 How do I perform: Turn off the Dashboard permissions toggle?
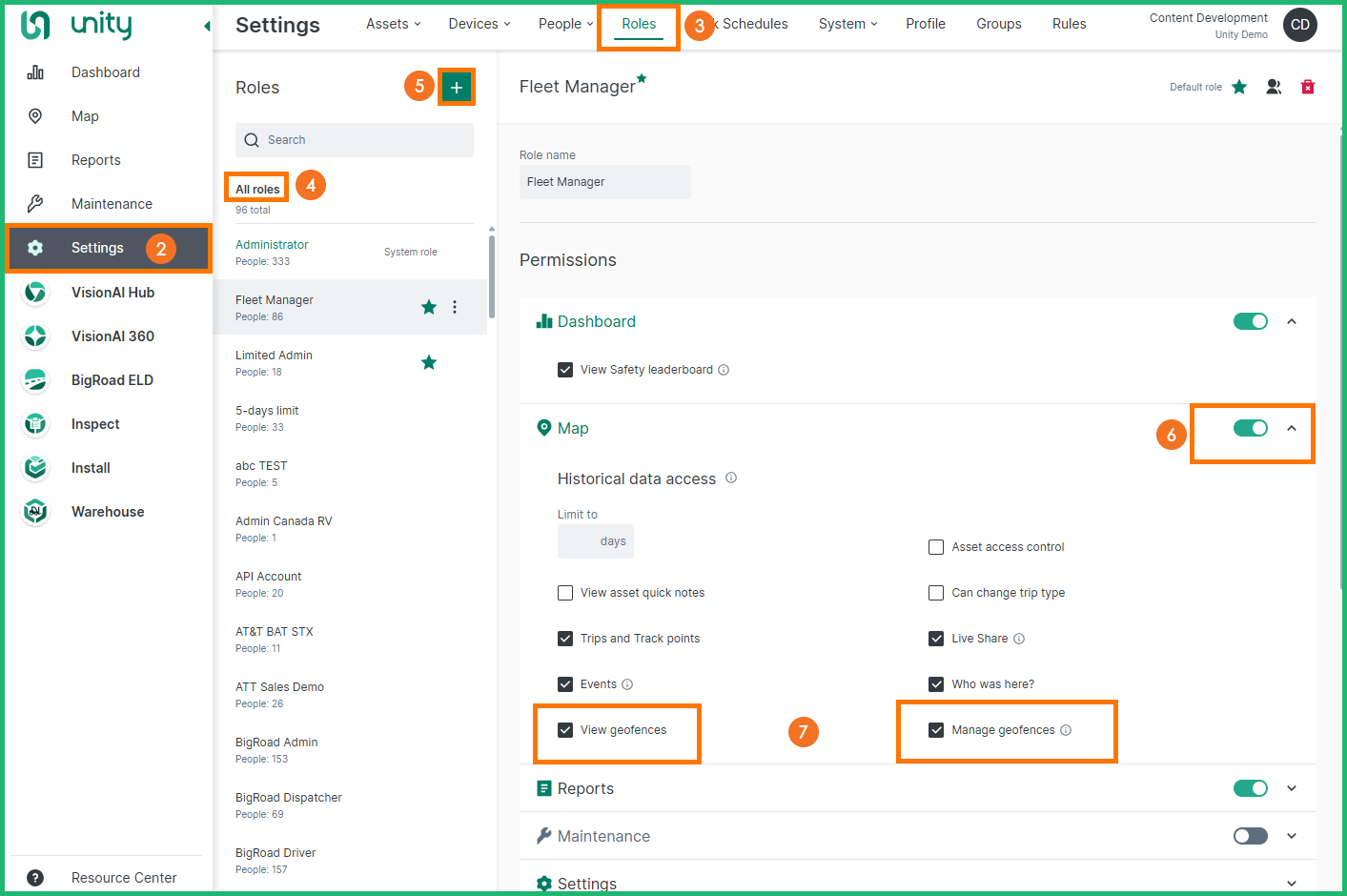1250,321
